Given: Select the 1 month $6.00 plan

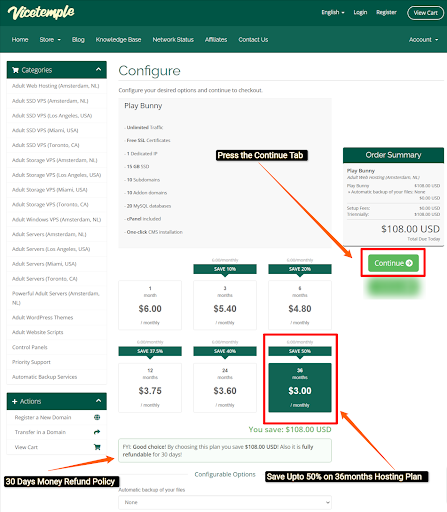Looking at the screenshot, I should [150, 305].
